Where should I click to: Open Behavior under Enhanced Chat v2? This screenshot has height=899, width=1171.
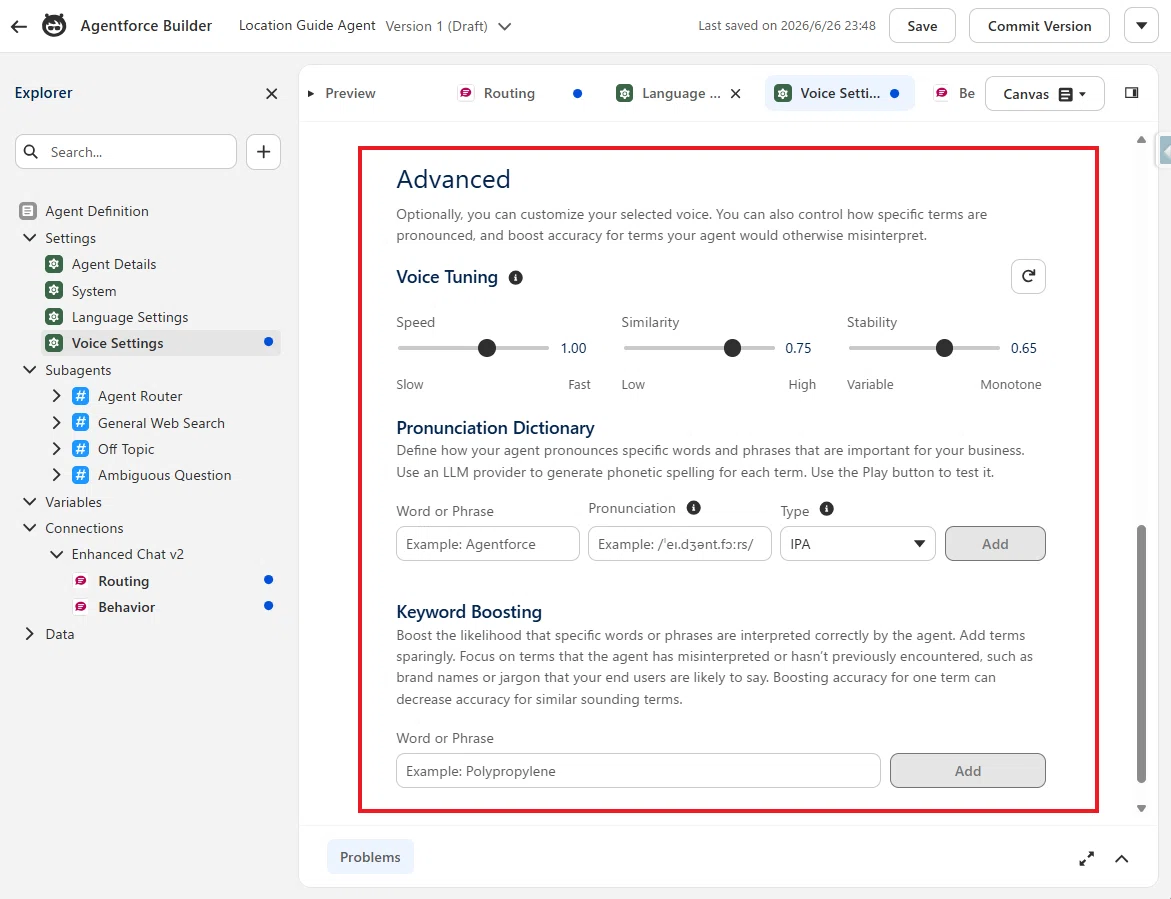(x=126, y=607)
